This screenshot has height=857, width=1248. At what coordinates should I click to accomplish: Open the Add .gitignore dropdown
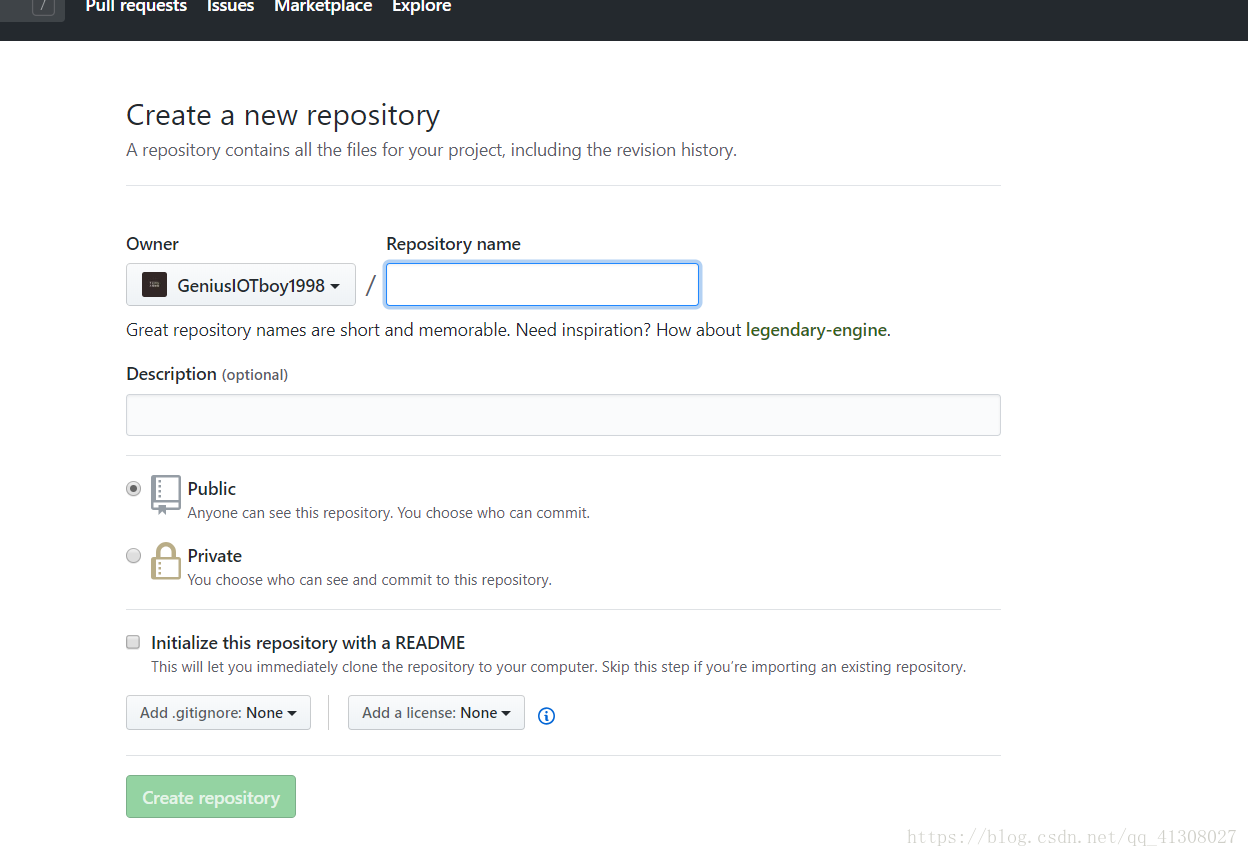pos(218,713)
